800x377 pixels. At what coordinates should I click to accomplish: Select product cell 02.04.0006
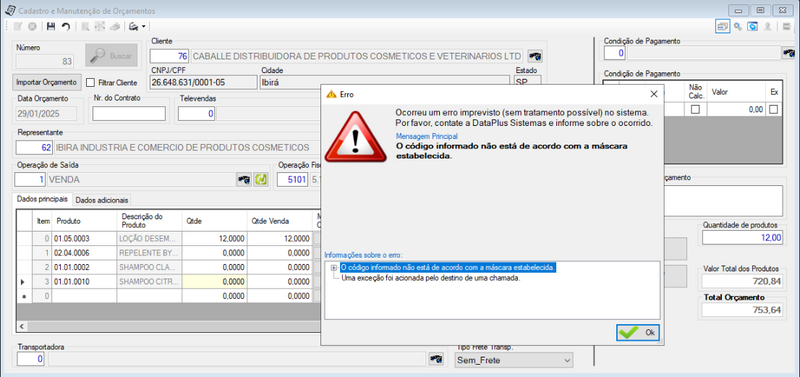click(84, 253)
